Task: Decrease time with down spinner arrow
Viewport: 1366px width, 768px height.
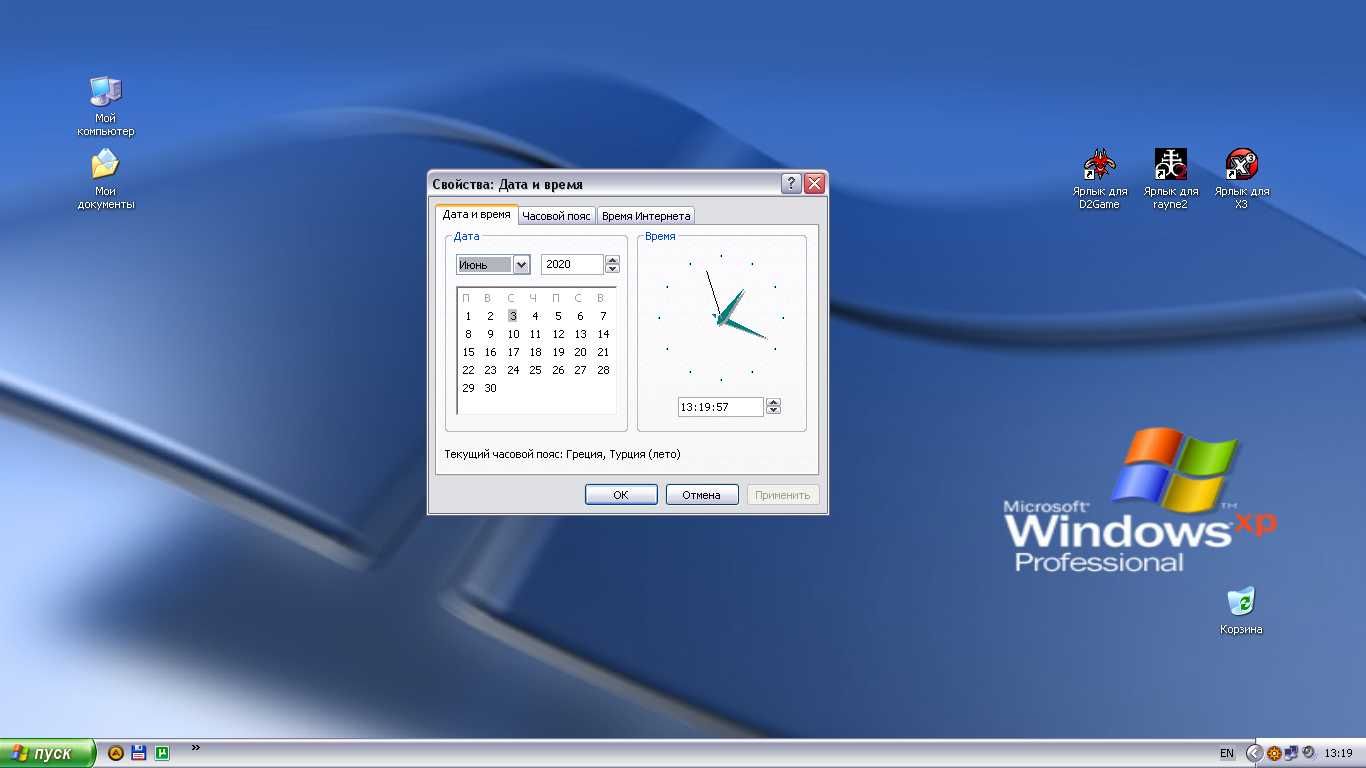Action: pyautogui.click(x=773, y=411)
